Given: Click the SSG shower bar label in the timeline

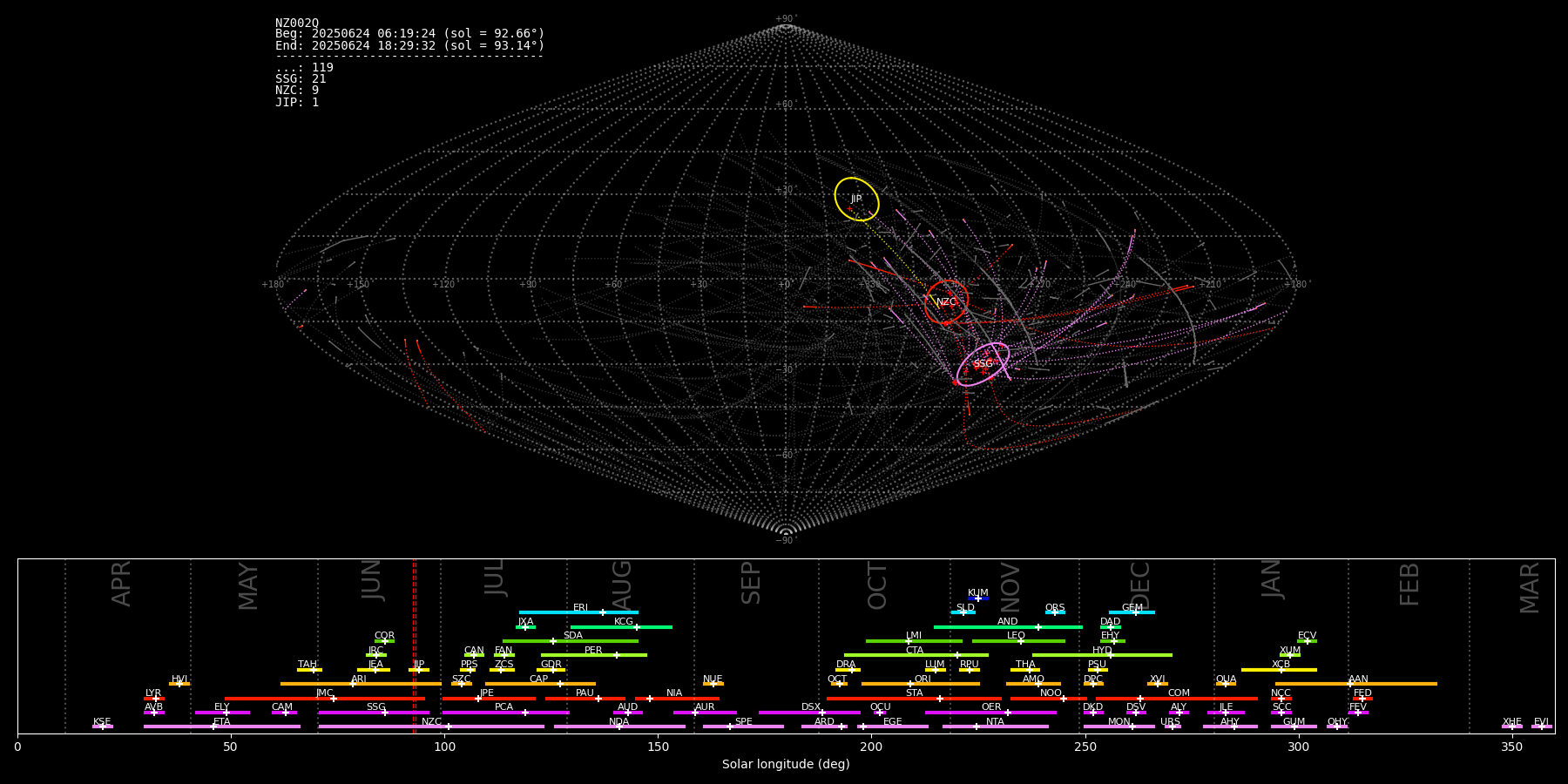Looking at the screenshot, I should pos(376,707).
